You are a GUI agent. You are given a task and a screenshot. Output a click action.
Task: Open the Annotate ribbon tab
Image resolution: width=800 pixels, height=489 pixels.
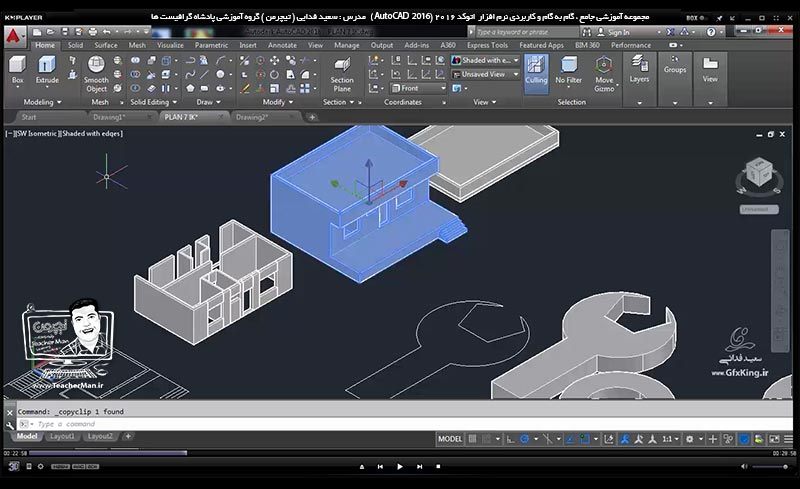(282, 45)
